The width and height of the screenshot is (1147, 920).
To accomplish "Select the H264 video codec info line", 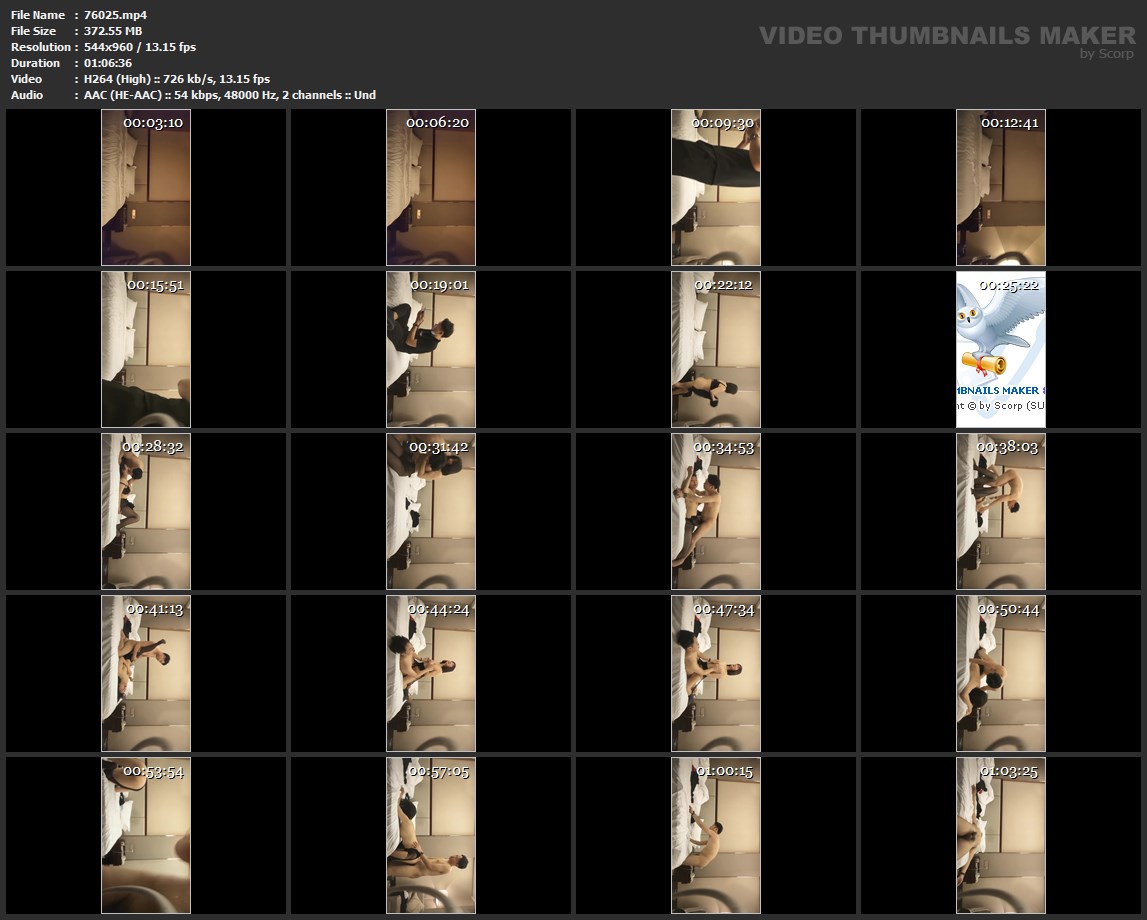I will tap(177, 79).
